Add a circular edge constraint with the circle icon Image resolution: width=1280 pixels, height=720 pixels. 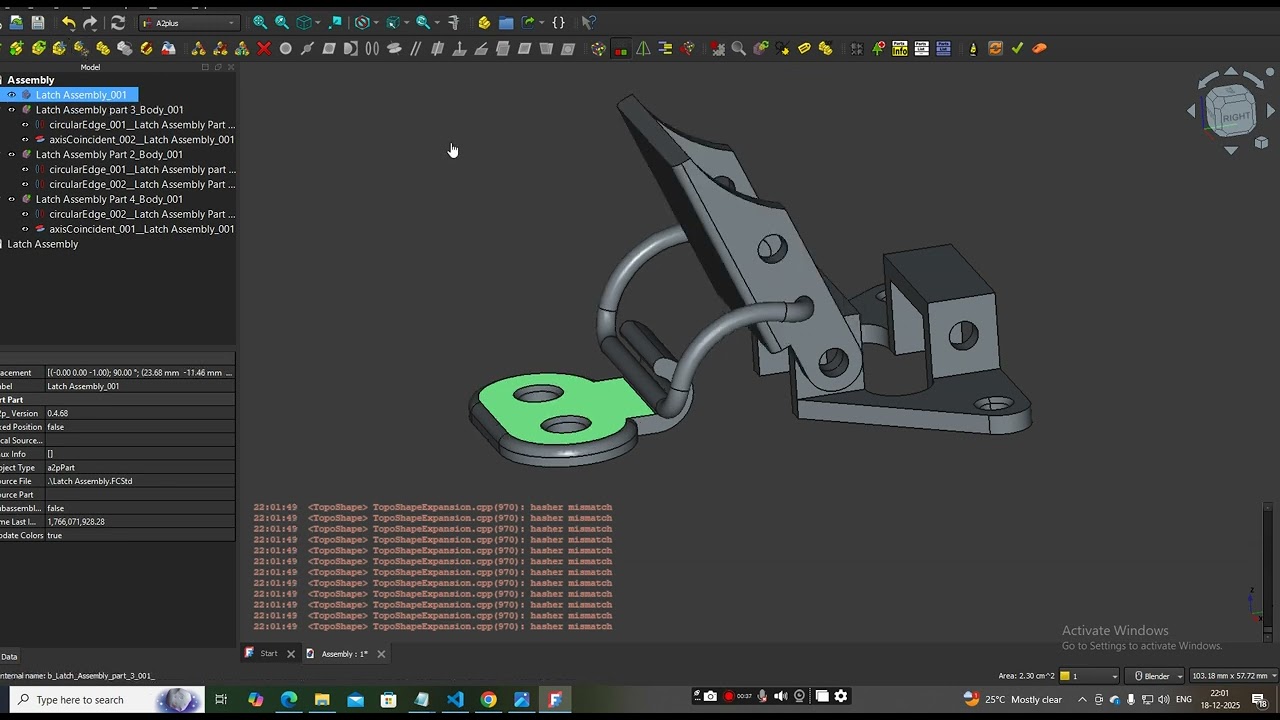pos(286,48)
